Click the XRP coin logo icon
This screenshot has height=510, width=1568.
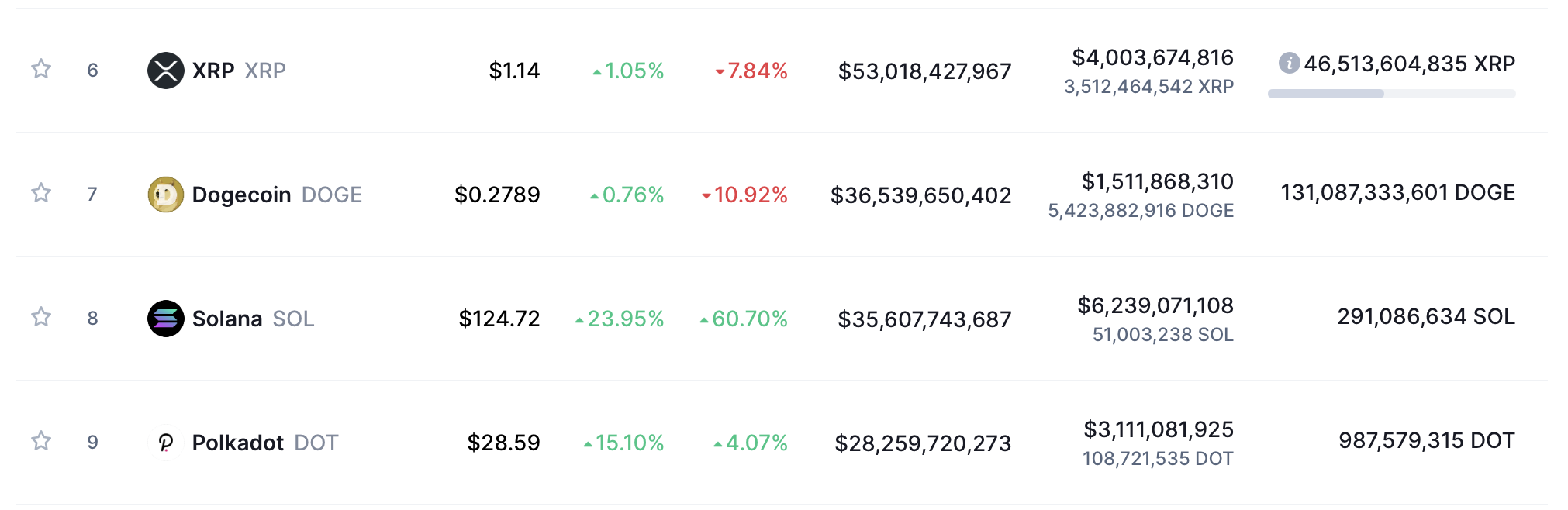tap(166, 71)
